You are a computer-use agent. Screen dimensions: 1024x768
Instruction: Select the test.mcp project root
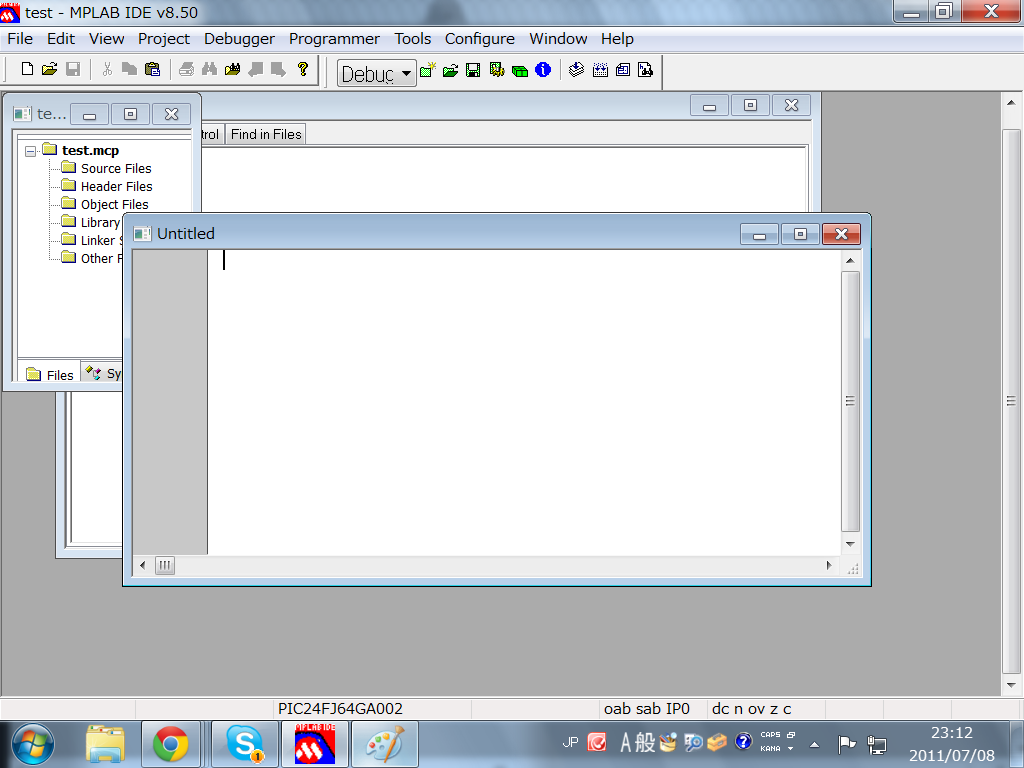tap(90, 151)
